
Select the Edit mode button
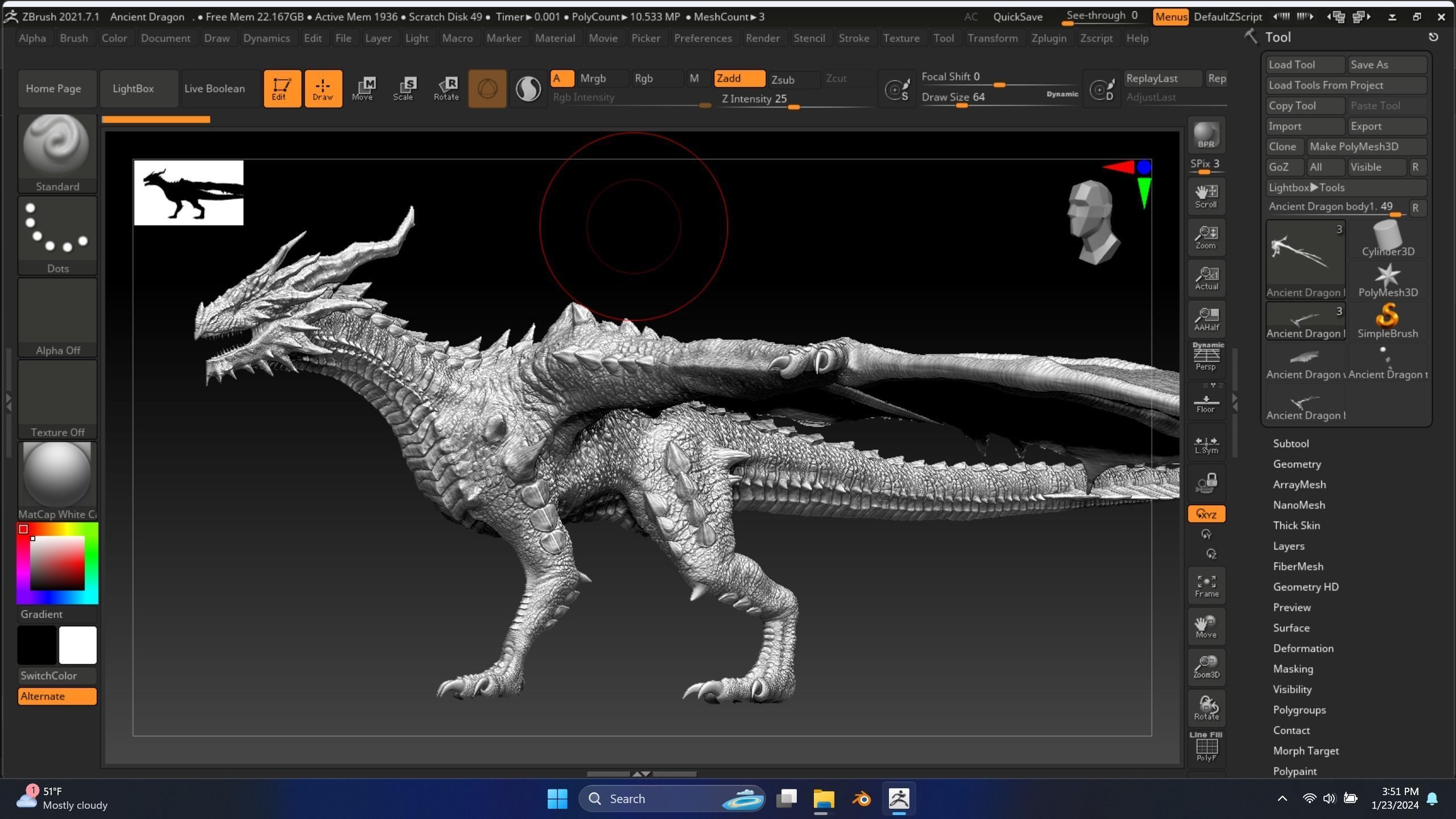[282, 88]
